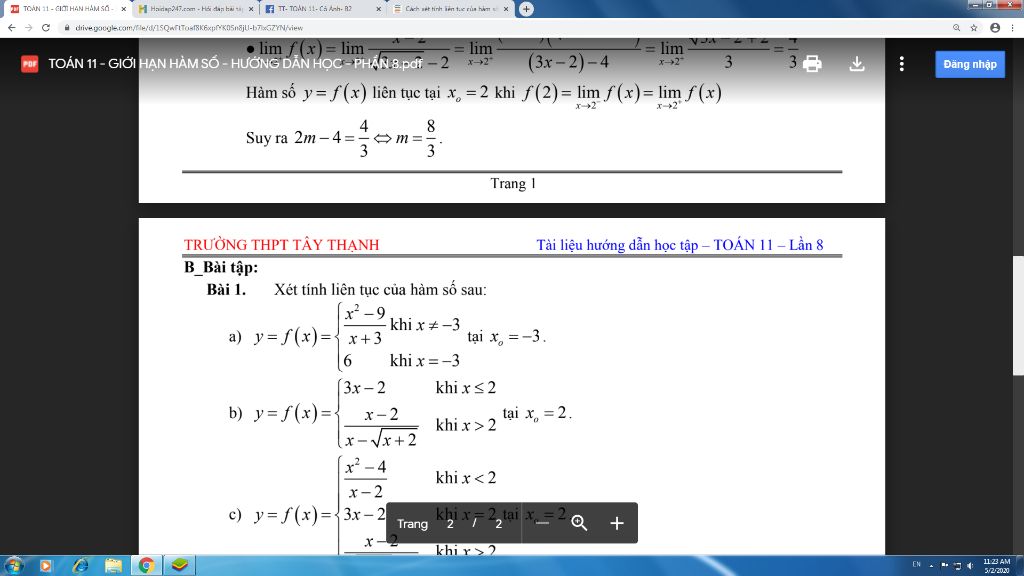Zoom out with the minus button

tap(542, 522)
